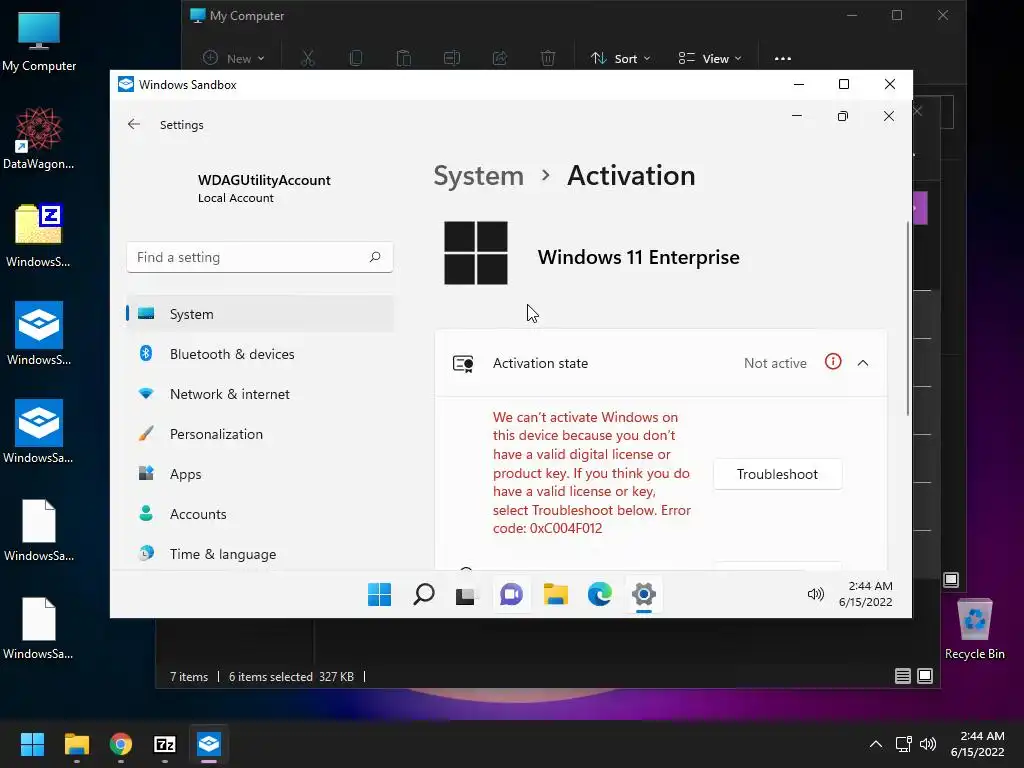Open Apps settings category
The width and height of the screenshot is (1024, 768).
coord(260,474)
